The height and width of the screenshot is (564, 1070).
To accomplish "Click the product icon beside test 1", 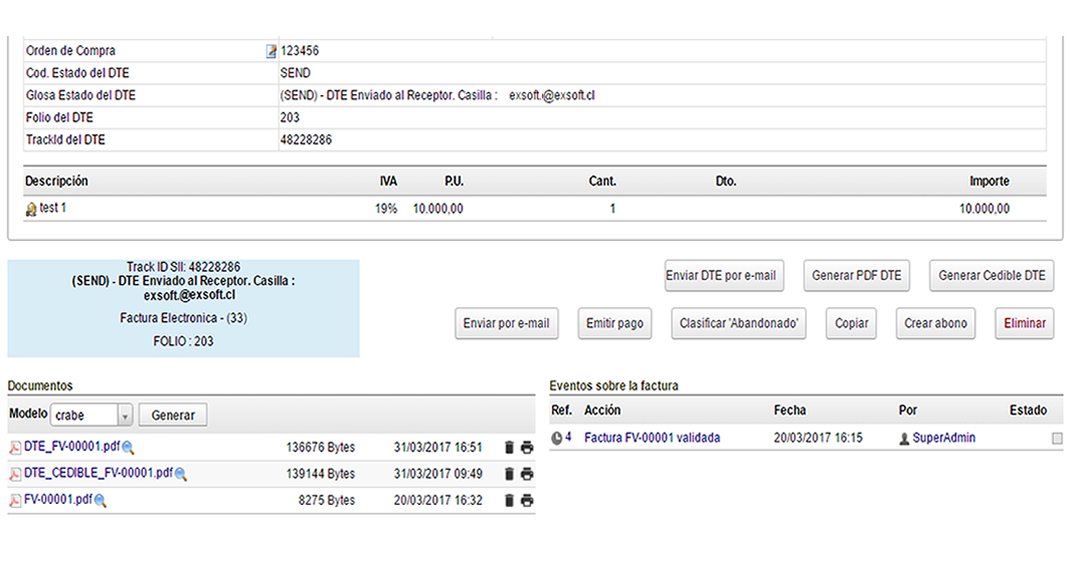I will click(31, 209).
